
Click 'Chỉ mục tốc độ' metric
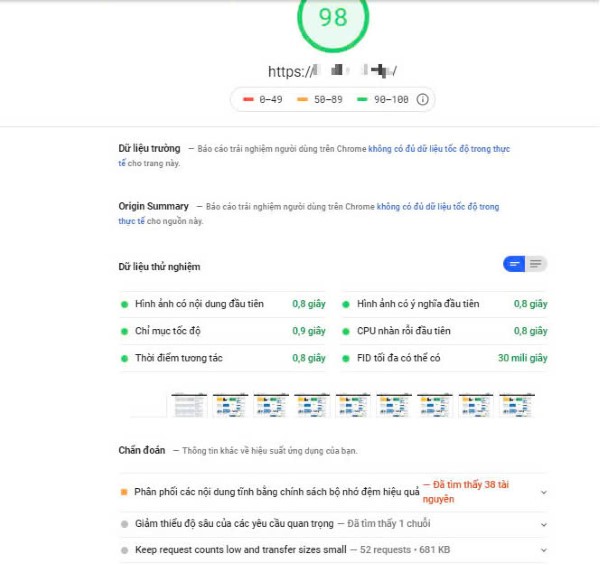223,331
